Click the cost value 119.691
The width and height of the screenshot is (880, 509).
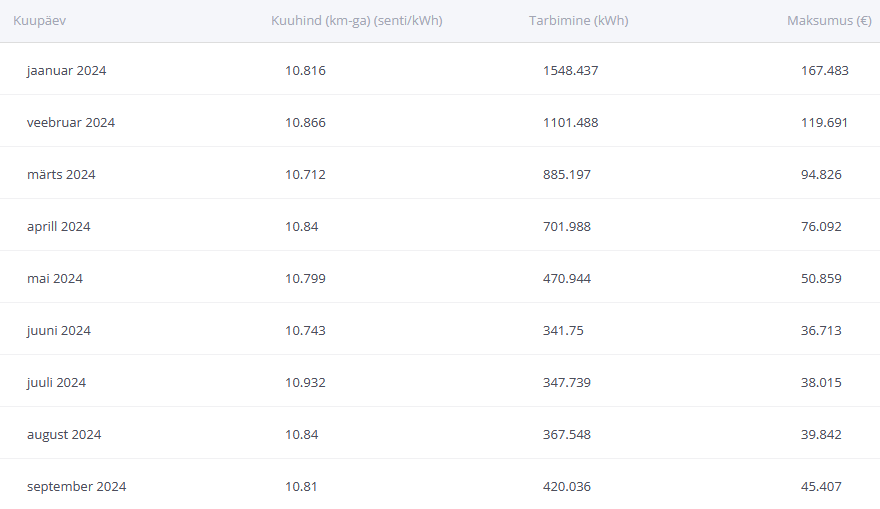tap(824, 123)
